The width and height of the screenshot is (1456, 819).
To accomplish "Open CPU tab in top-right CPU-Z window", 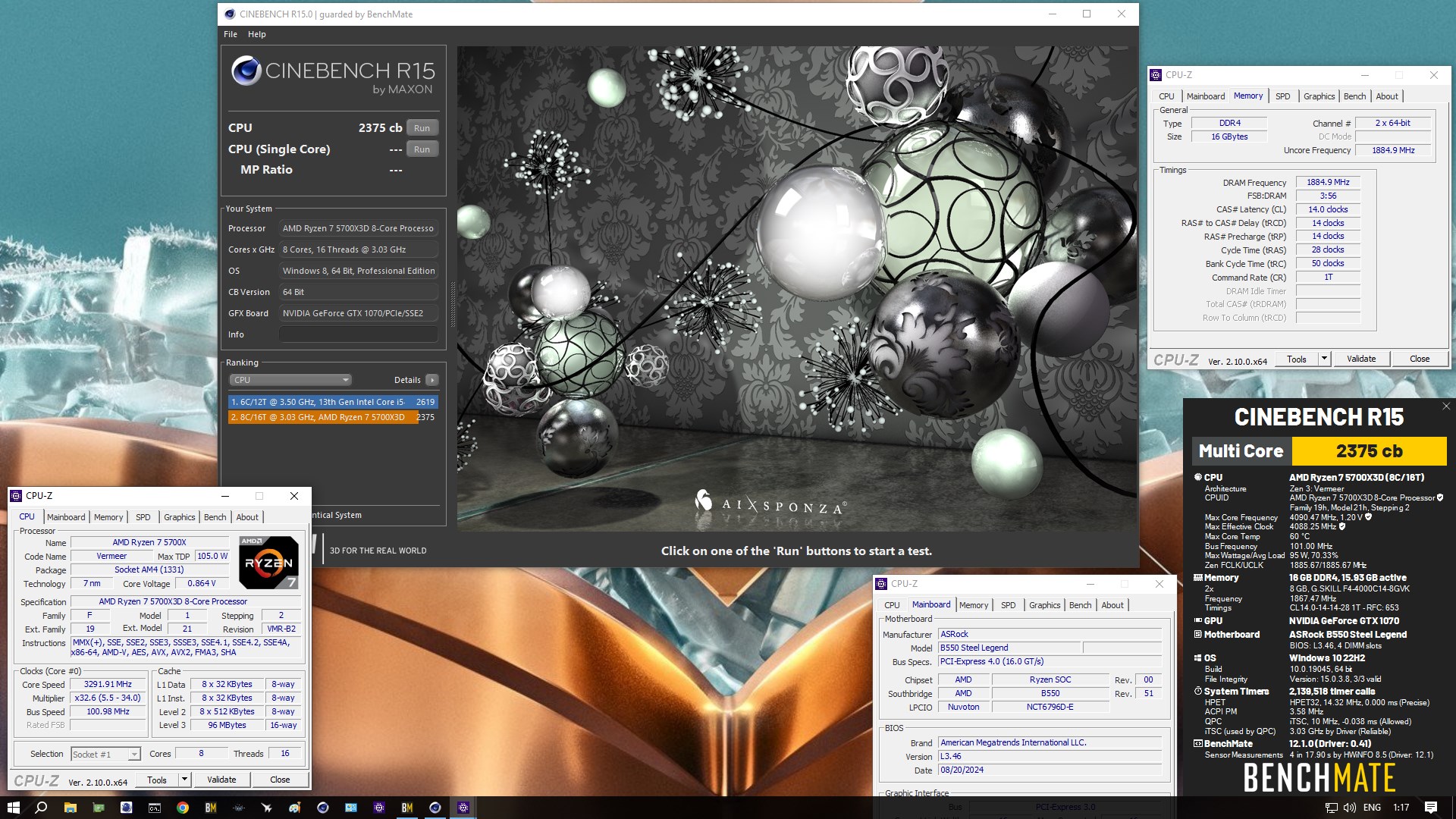I will pyautogui.click(x=1166, y=96).
